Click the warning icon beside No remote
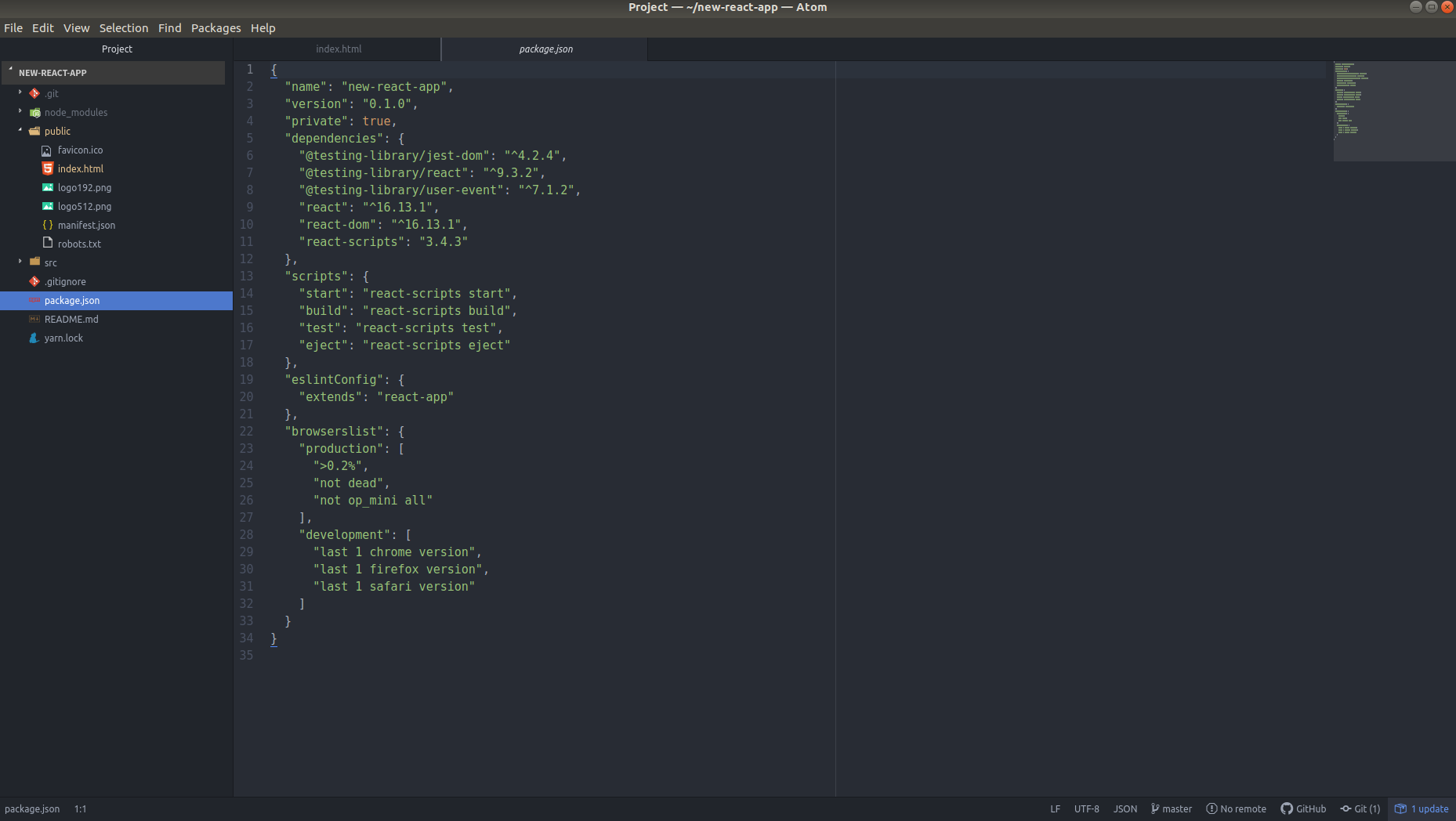This screenshot has width=1456, height=821. coord(1212,808)
